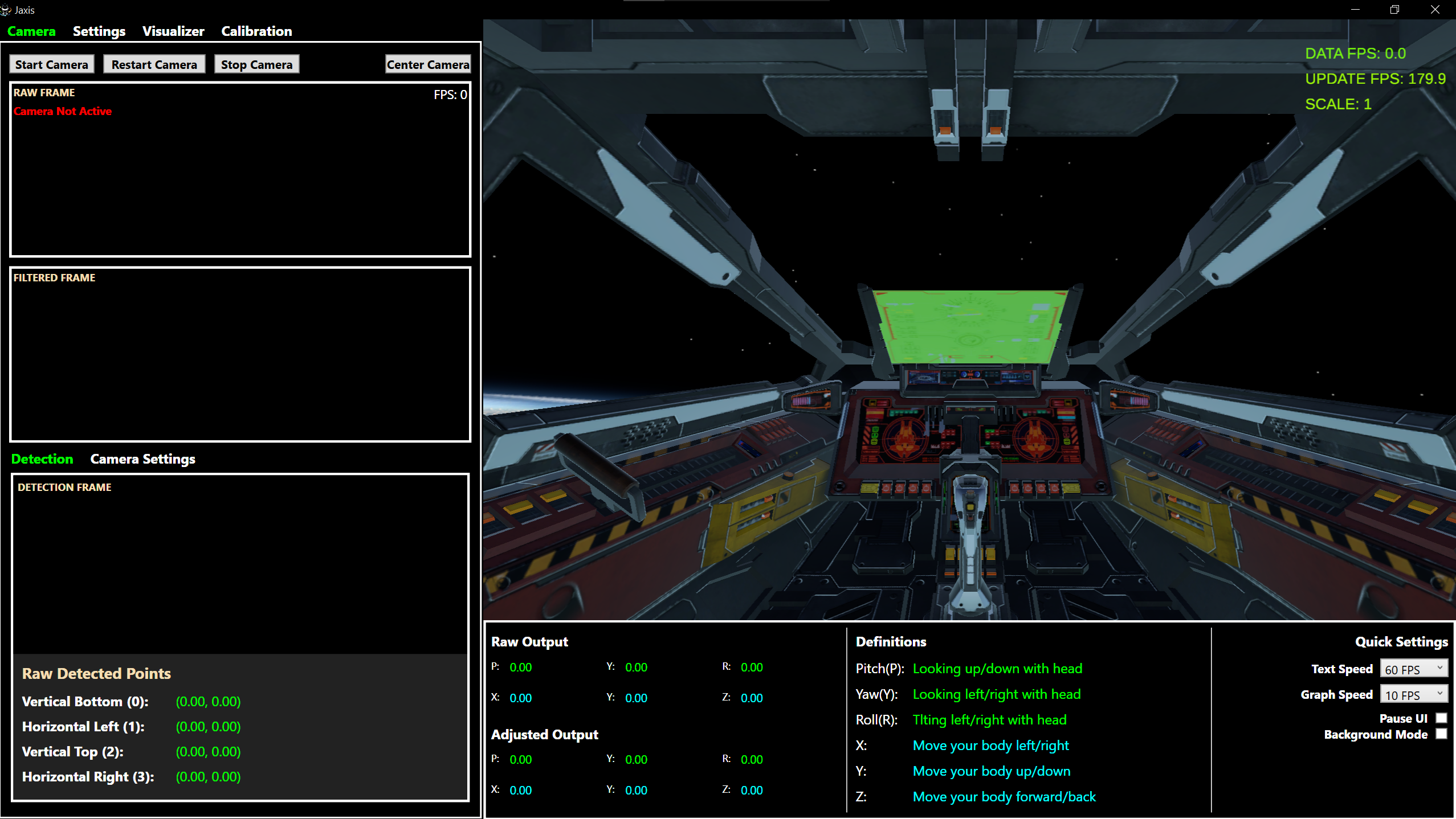Restore down the Jaxis window
1456x819 pixels.
click(x=1394, y=10)
